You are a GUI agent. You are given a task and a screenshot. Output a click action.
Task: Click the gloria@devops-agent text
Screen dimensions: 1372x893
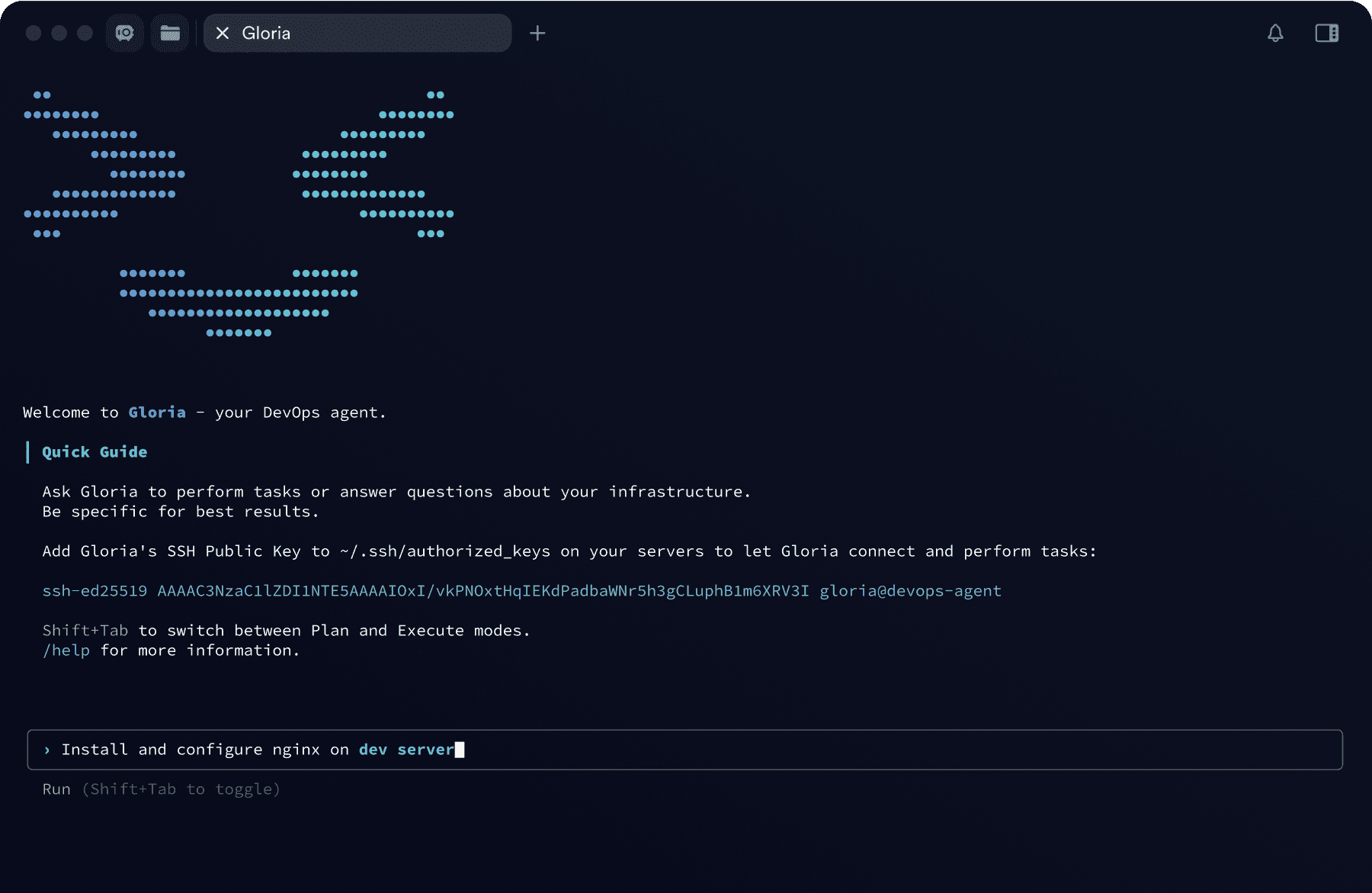click(910, 591)
